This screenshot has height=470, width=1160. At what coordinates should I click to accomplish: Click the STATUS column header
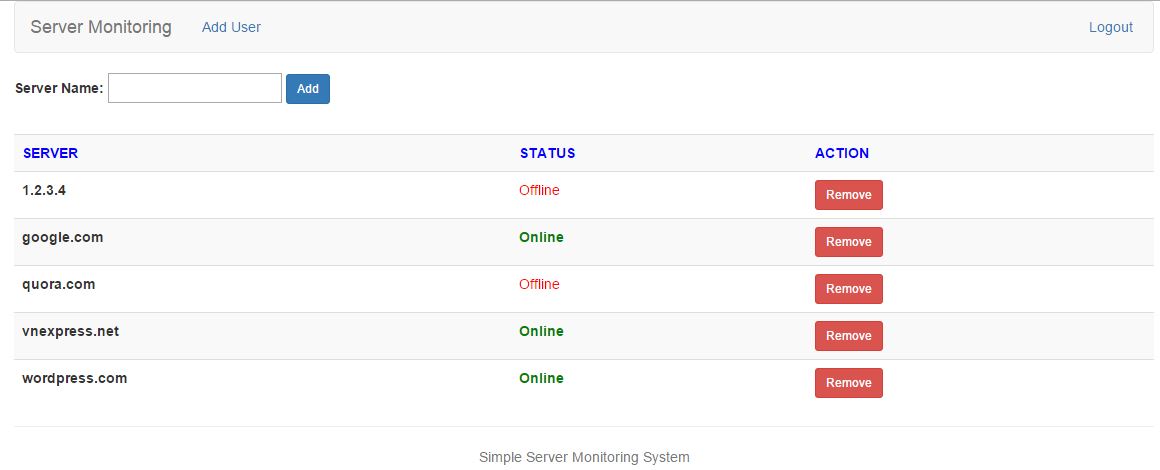click(x=547, y=153)
